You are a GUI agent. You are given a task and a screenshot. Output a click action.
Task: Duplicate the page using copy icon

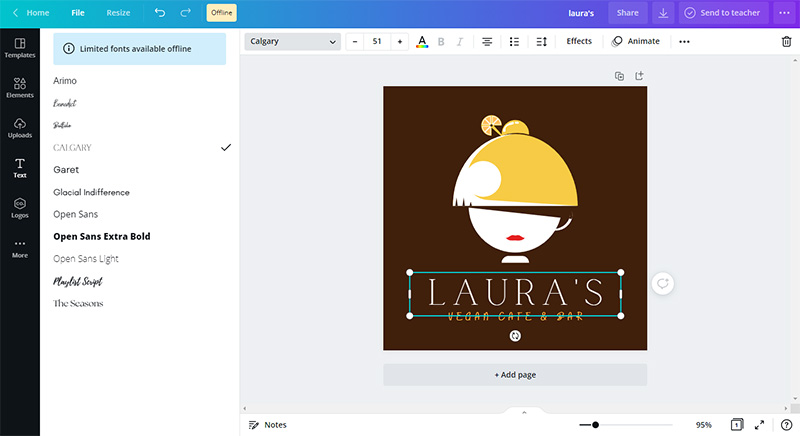coord(619,76)
